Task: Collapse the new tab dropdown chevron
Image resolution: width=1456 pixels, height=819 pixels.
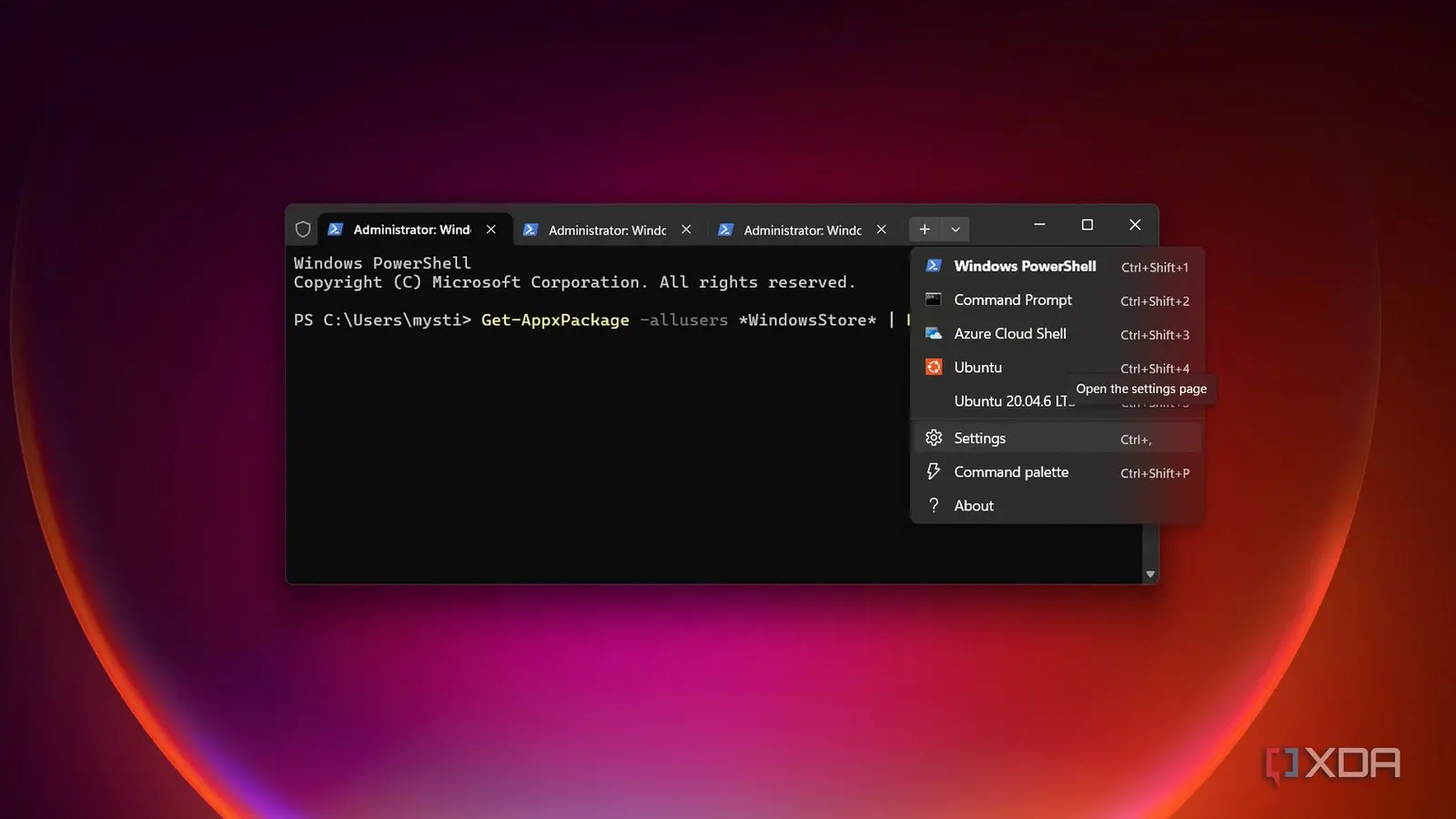Action: 955,229
